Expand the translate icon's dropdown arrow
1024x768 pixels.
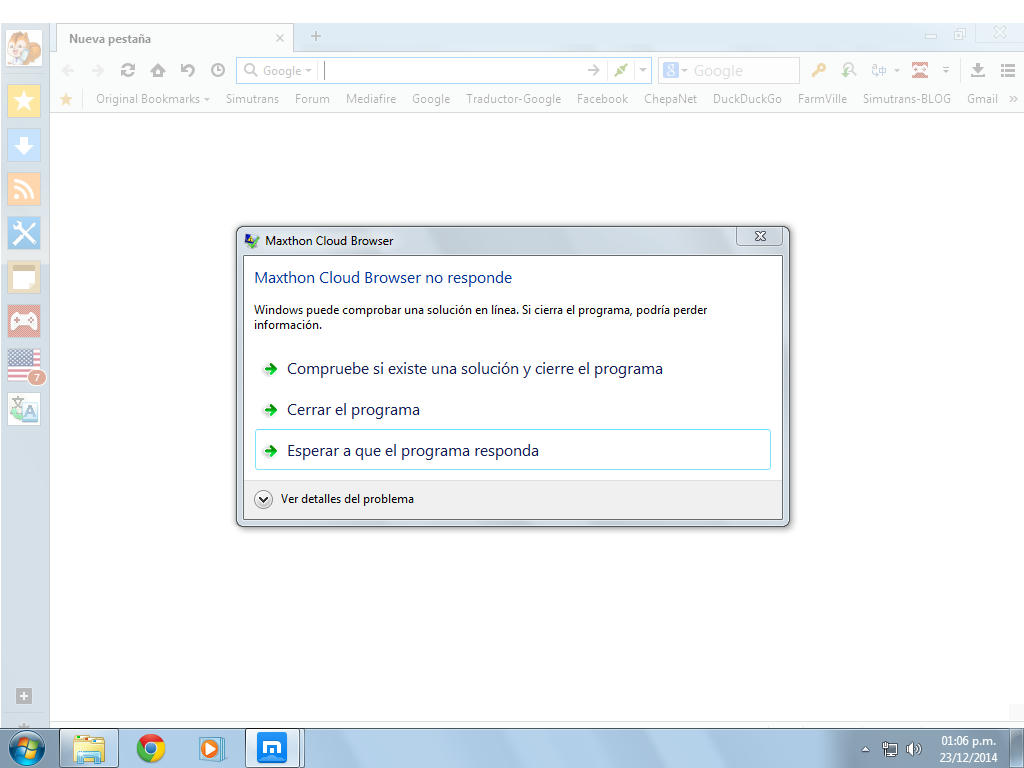click(x=897, y=70)
